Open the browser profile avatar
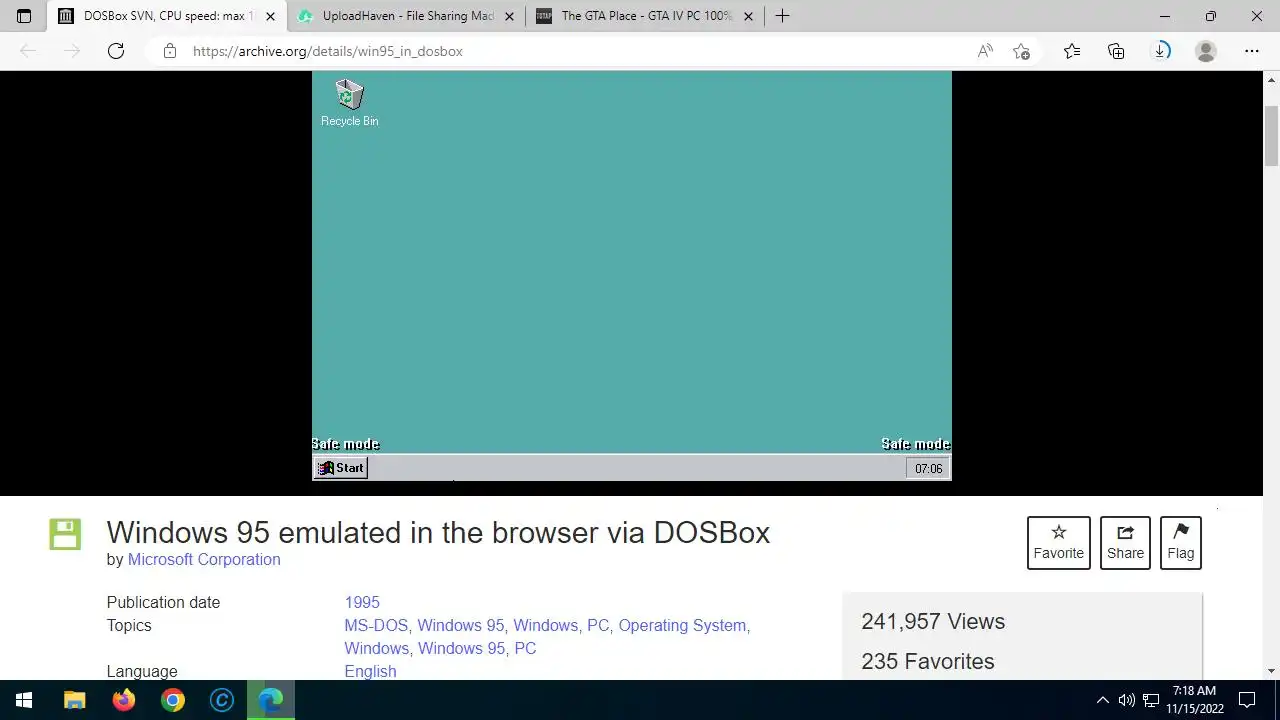 tap(1206, 51)
